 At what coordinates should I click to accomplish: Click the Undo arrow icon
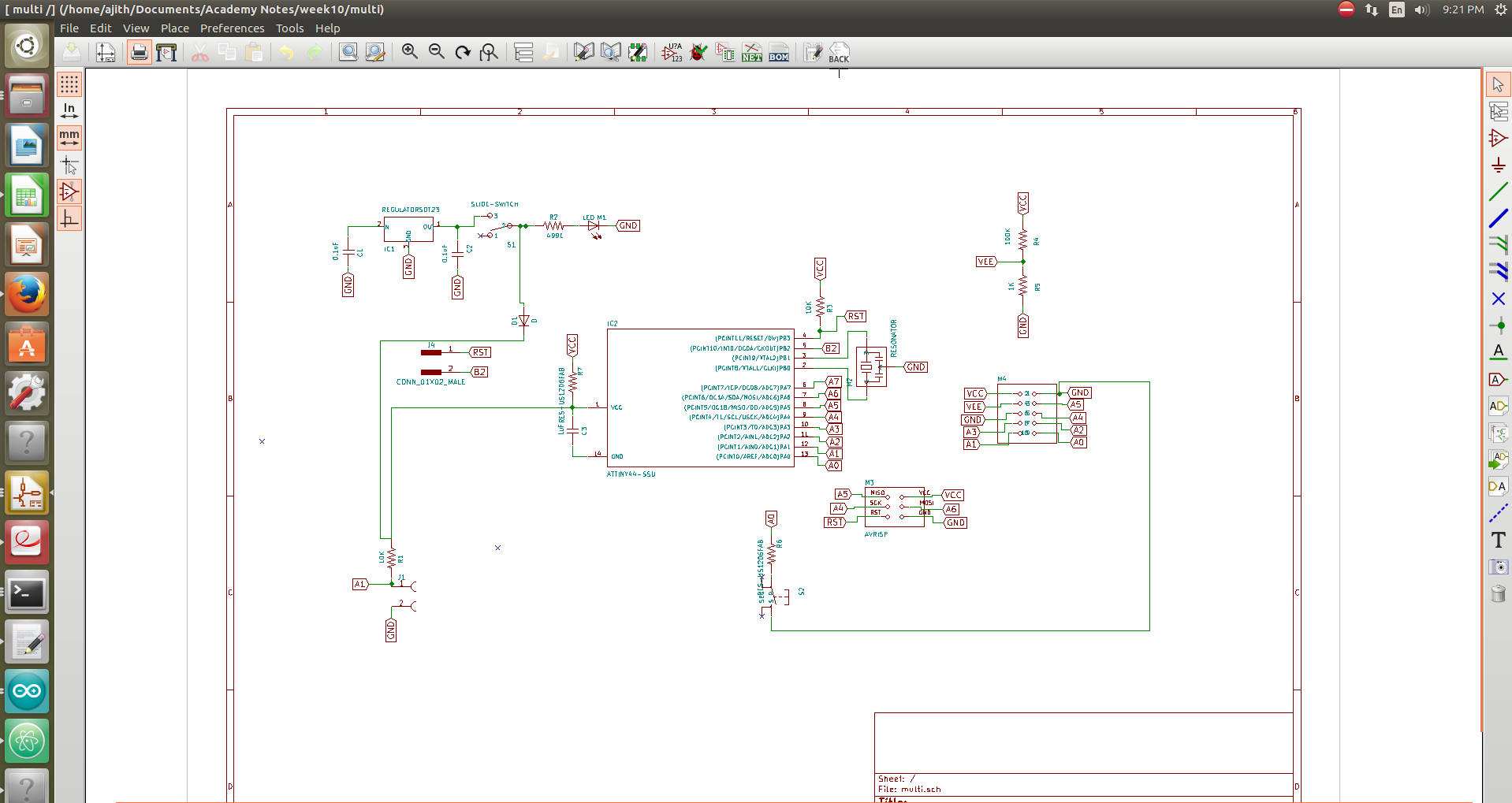tap(287, 52)
